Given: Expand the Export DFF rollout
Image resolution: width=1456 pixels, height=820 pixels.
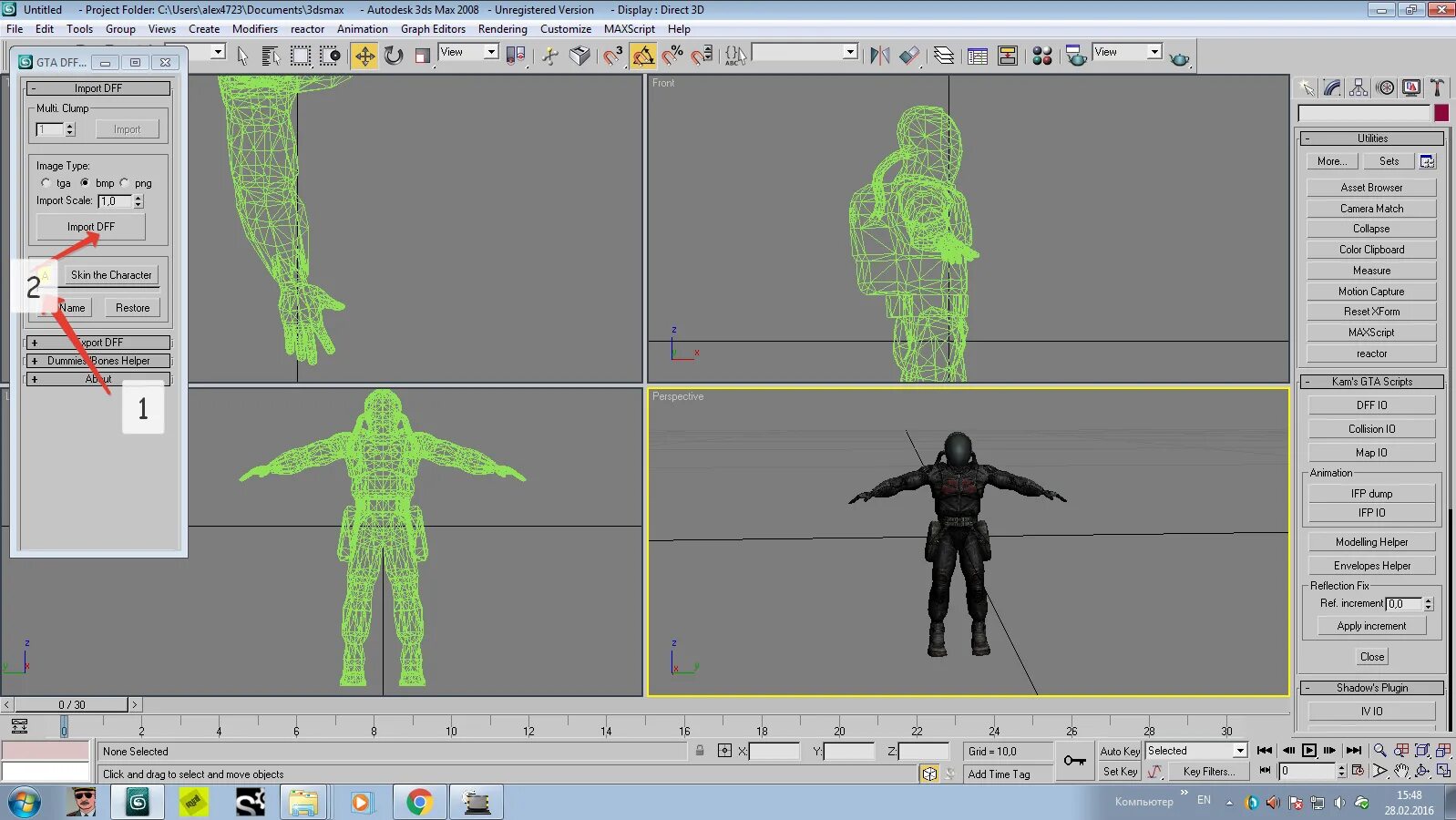Looking at the screenshot, I should click(x=98, y=343).
